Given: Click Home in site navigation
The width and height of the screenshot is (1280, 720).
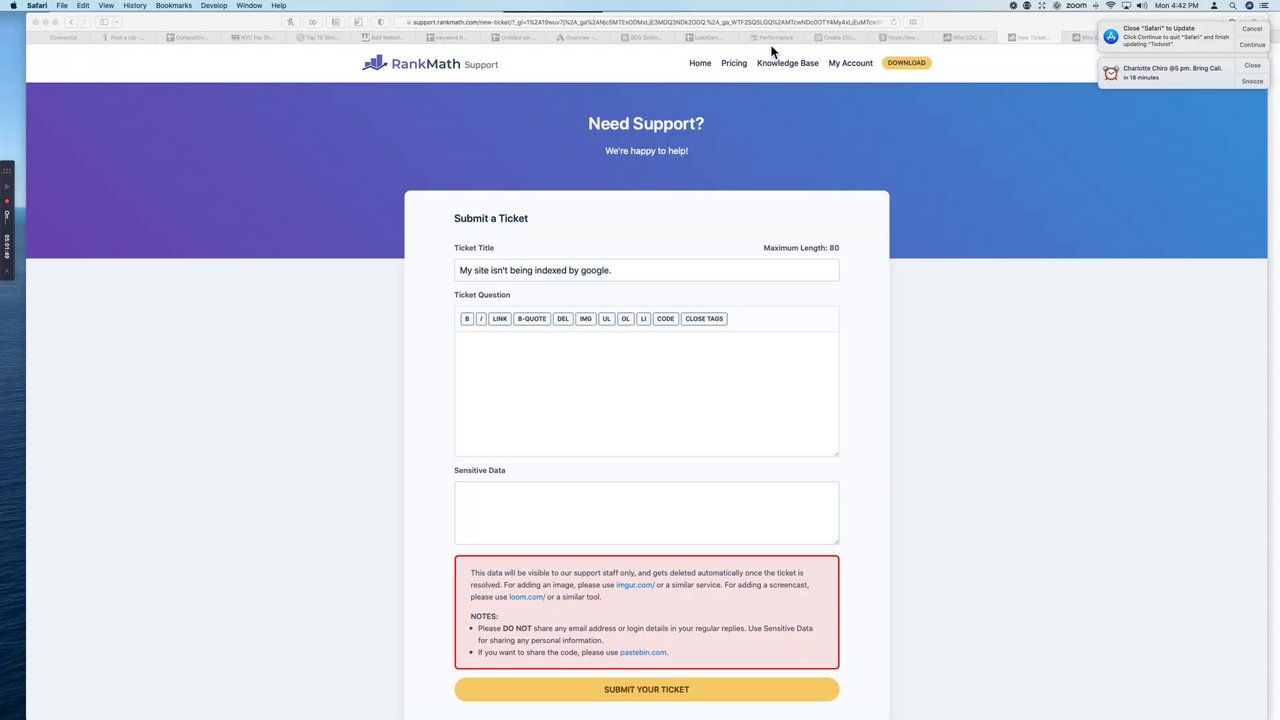Looking at the screenshot, I should (700, 63).
